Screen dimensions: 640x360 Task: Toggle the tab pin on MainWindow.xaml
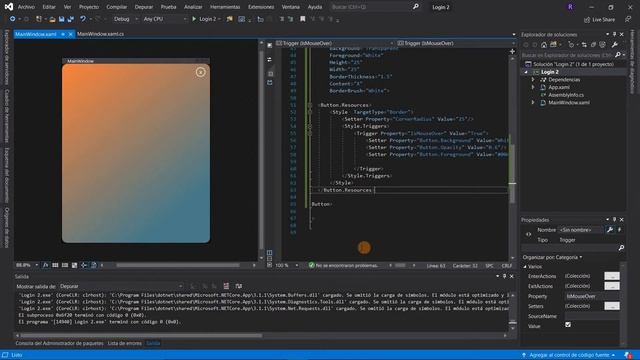tap(63, 34)
